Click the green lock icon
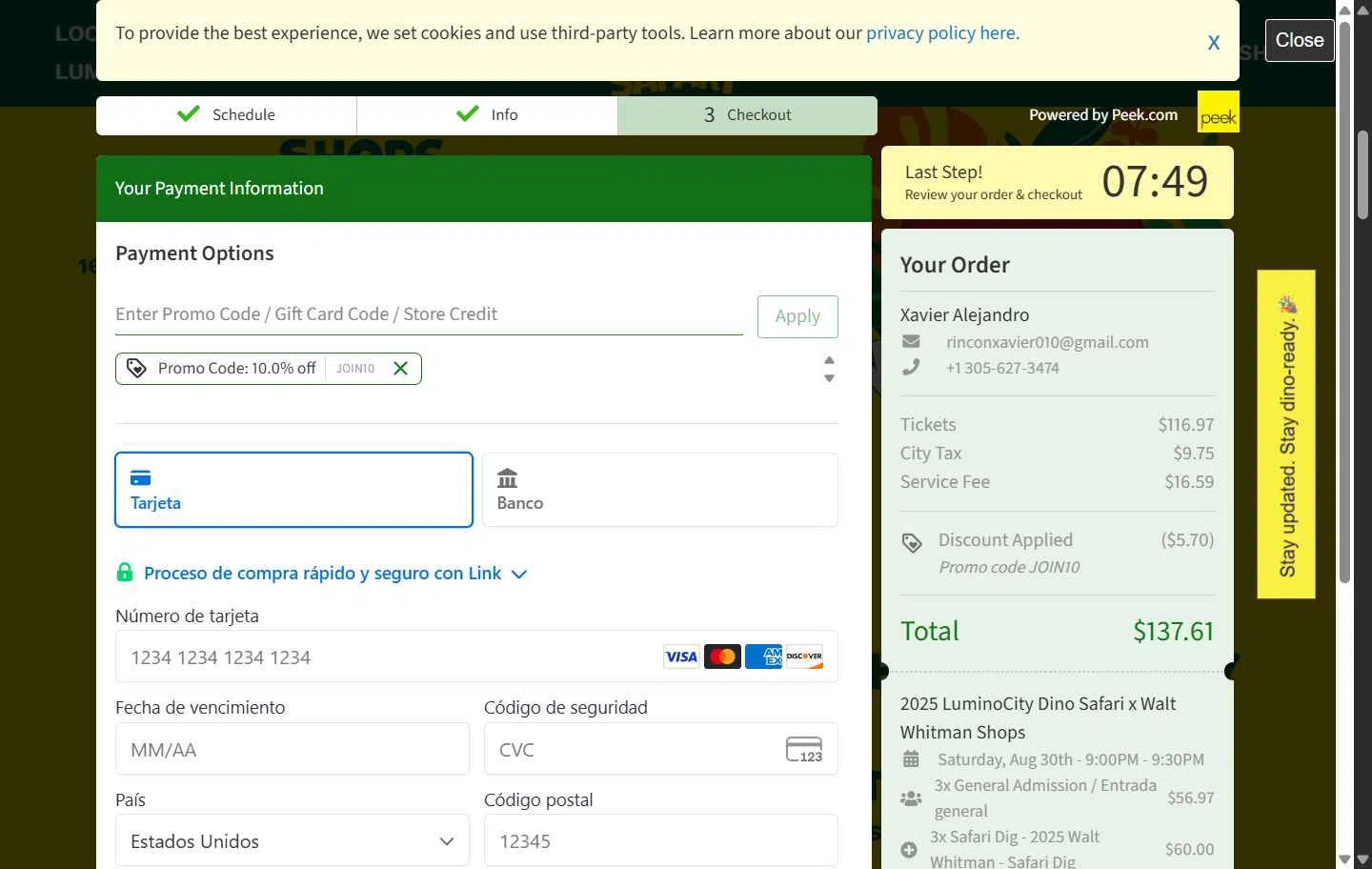The width and height of the screenshot is (1372, 869). point(125,572)
